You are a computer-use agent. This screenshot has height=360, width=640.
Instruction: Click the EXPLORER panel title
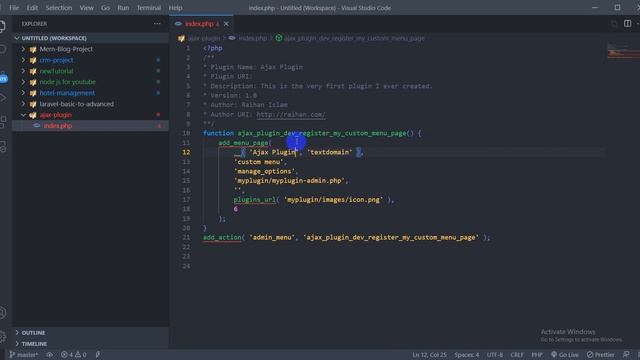tap(34, 24)
